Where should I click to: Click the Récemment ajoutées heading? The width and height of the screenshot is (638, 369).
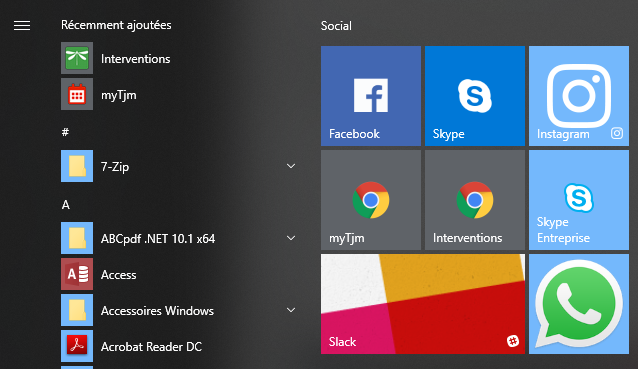116,25
